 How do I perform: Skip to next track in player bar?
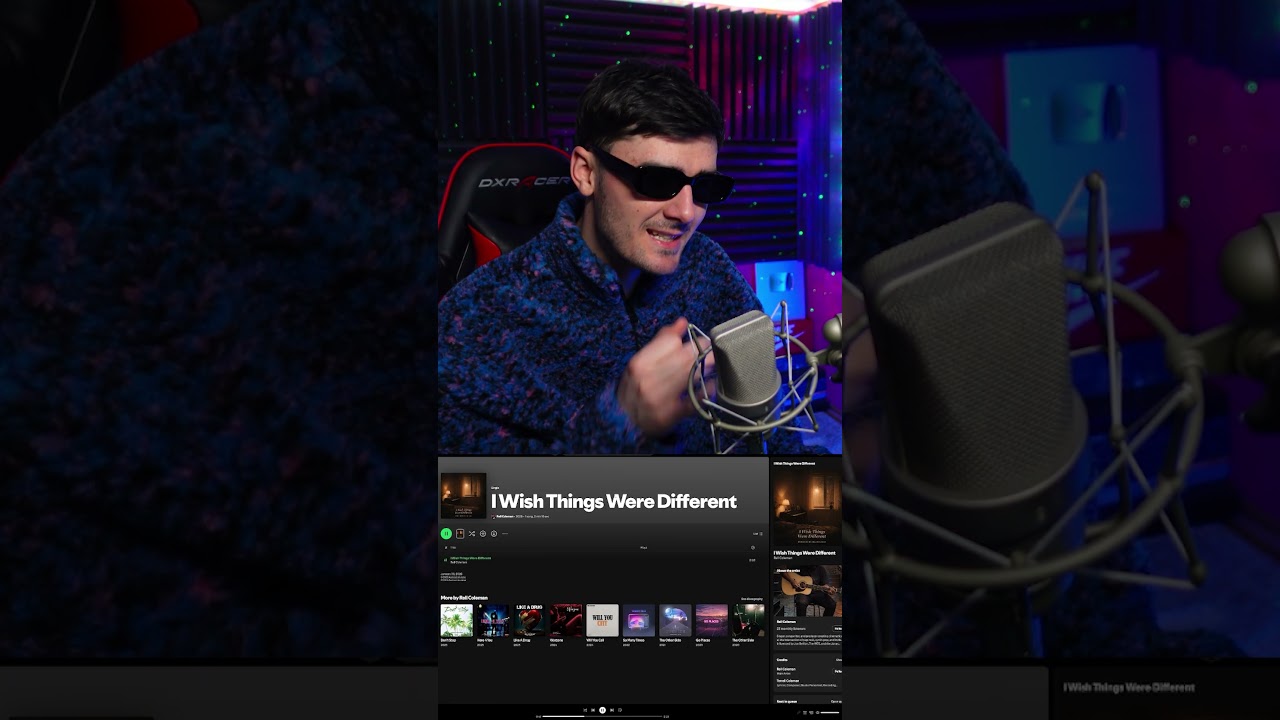[x=612, y=710]
